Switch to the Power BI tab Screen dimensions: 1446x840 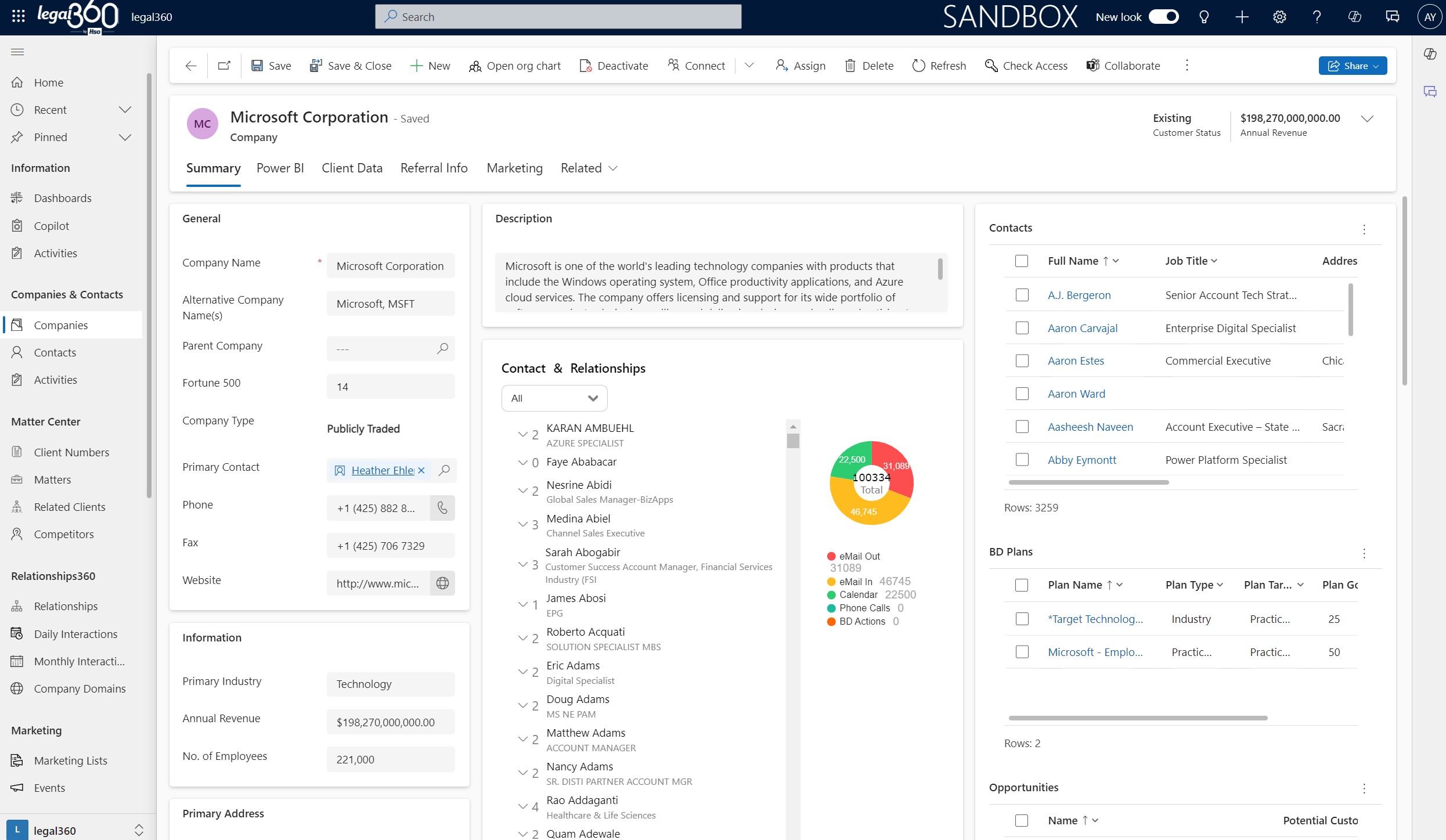pyautogui.click(x=280, y=168)
